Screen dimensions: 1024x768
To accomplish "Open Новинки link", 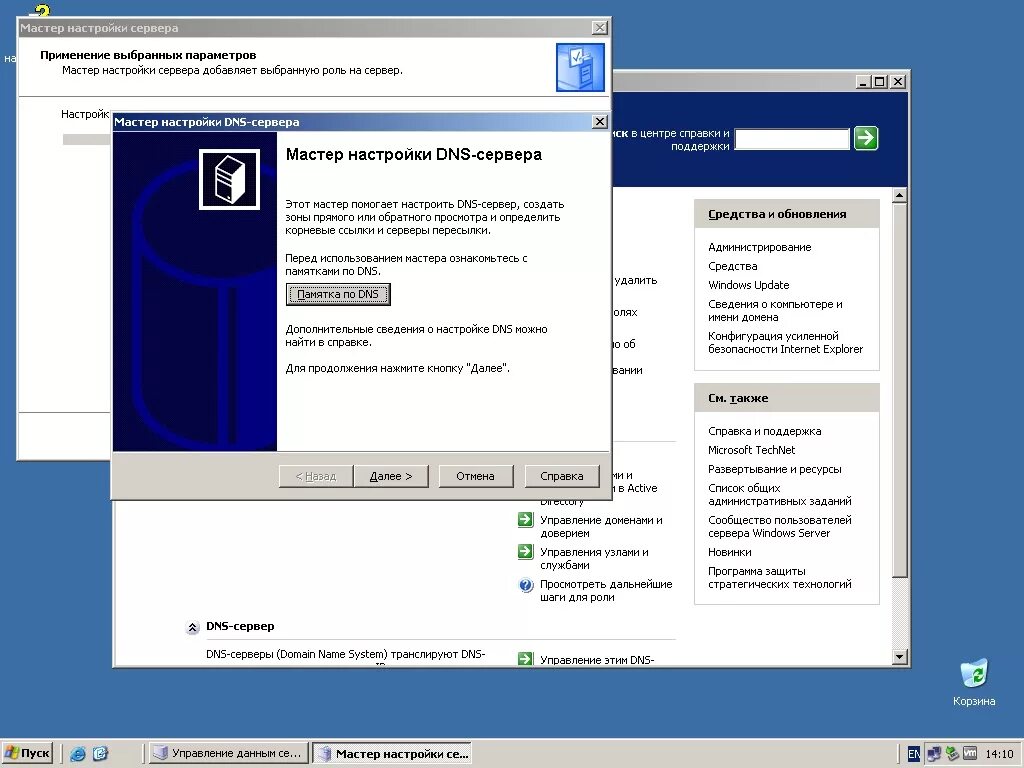I will (729, 552).
